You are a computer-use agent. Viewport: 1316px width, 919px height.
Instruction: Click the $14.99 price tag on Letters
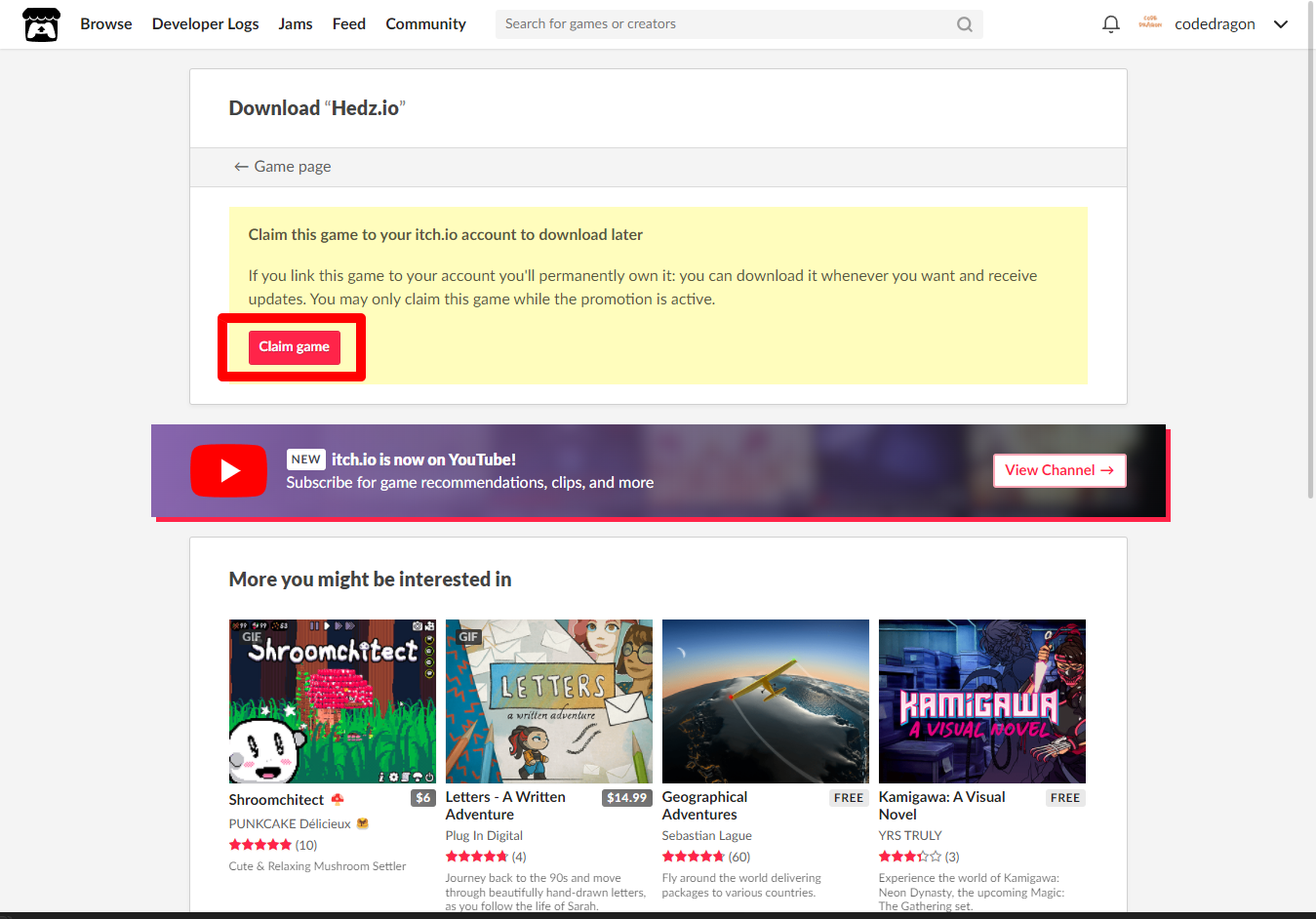[627, 798]
